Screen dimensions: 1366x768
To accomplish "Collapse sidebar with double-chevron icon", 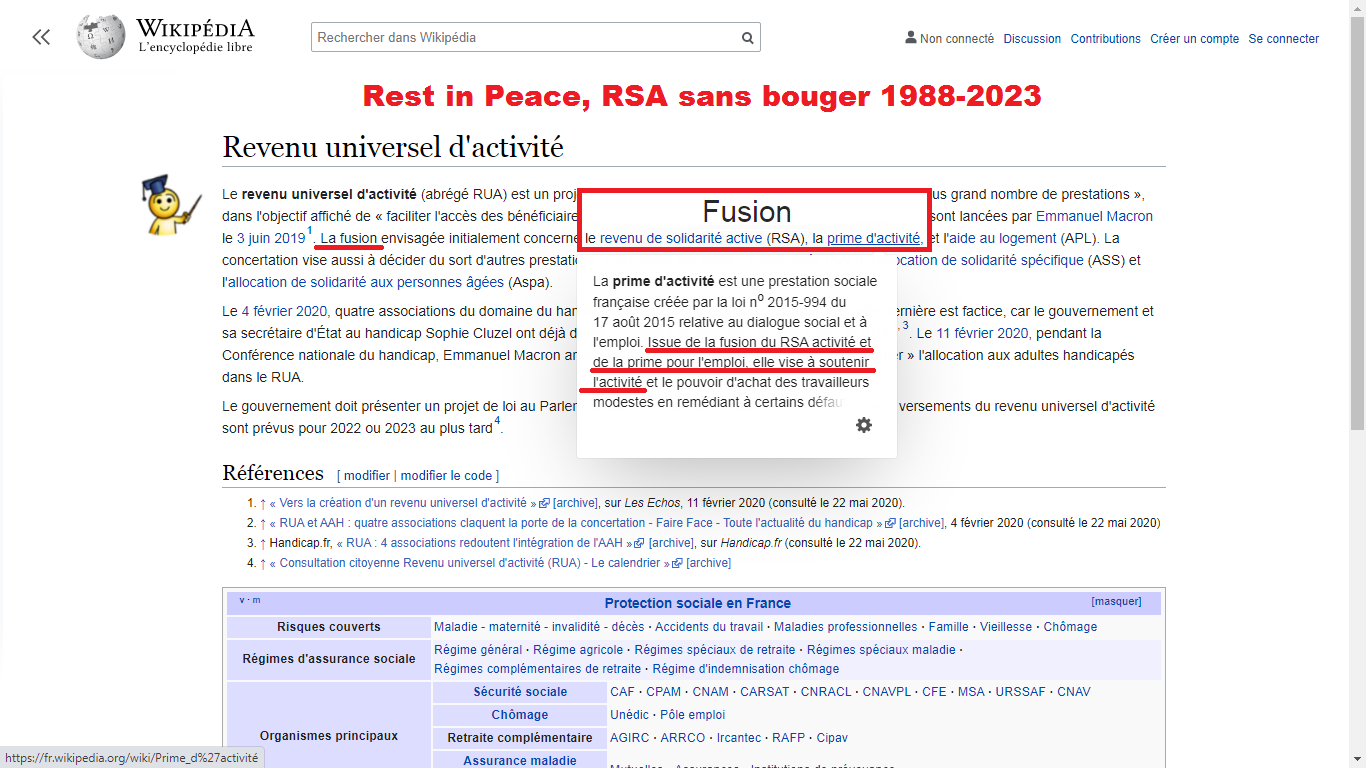I will (41, 38).
